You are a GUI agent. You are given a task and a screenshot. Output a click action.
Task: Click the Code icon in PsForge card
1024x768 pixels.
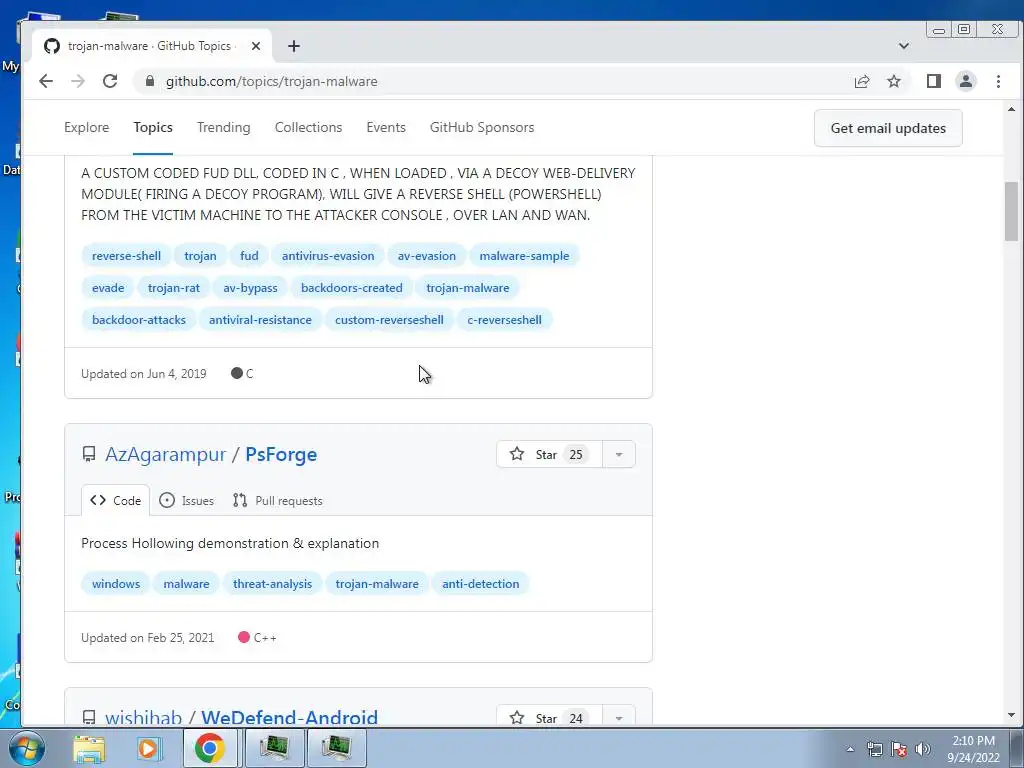tap(98, 500)
